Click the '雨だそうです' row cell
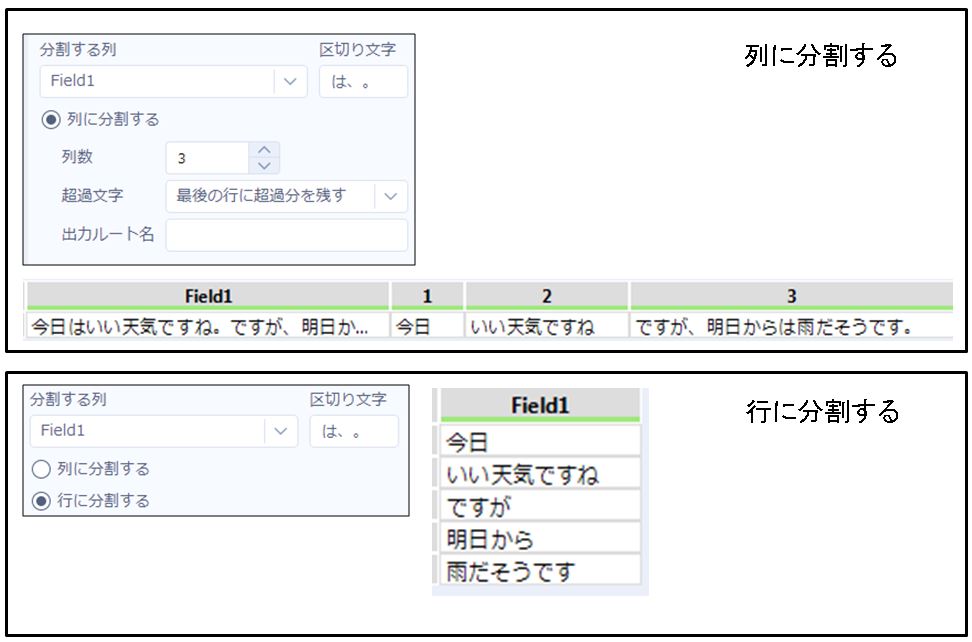The image size is (972, 642). click(539, 571)
